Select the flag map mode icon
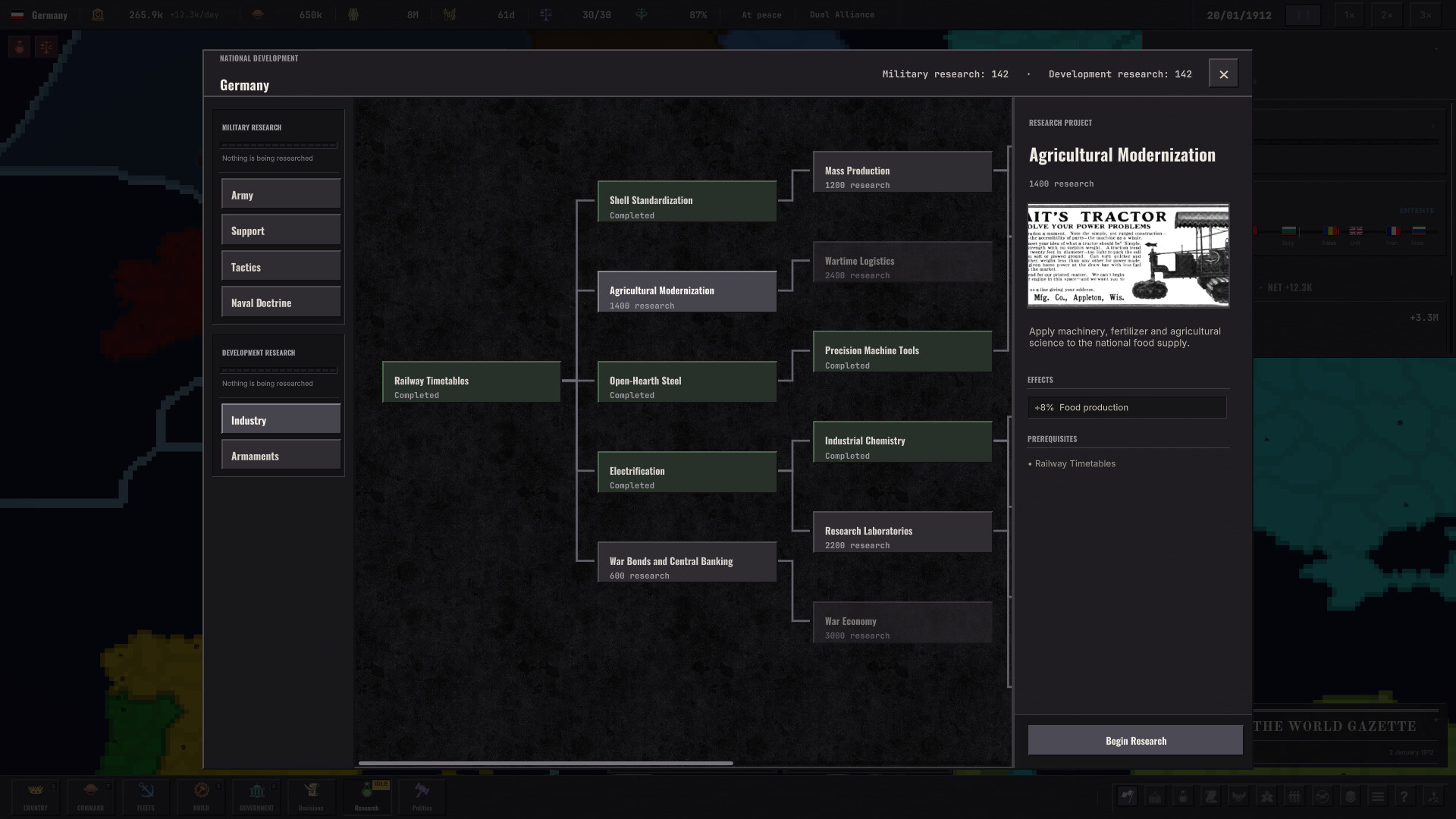The width and height of the screenshot is (1456, 819). (1127, 796)
